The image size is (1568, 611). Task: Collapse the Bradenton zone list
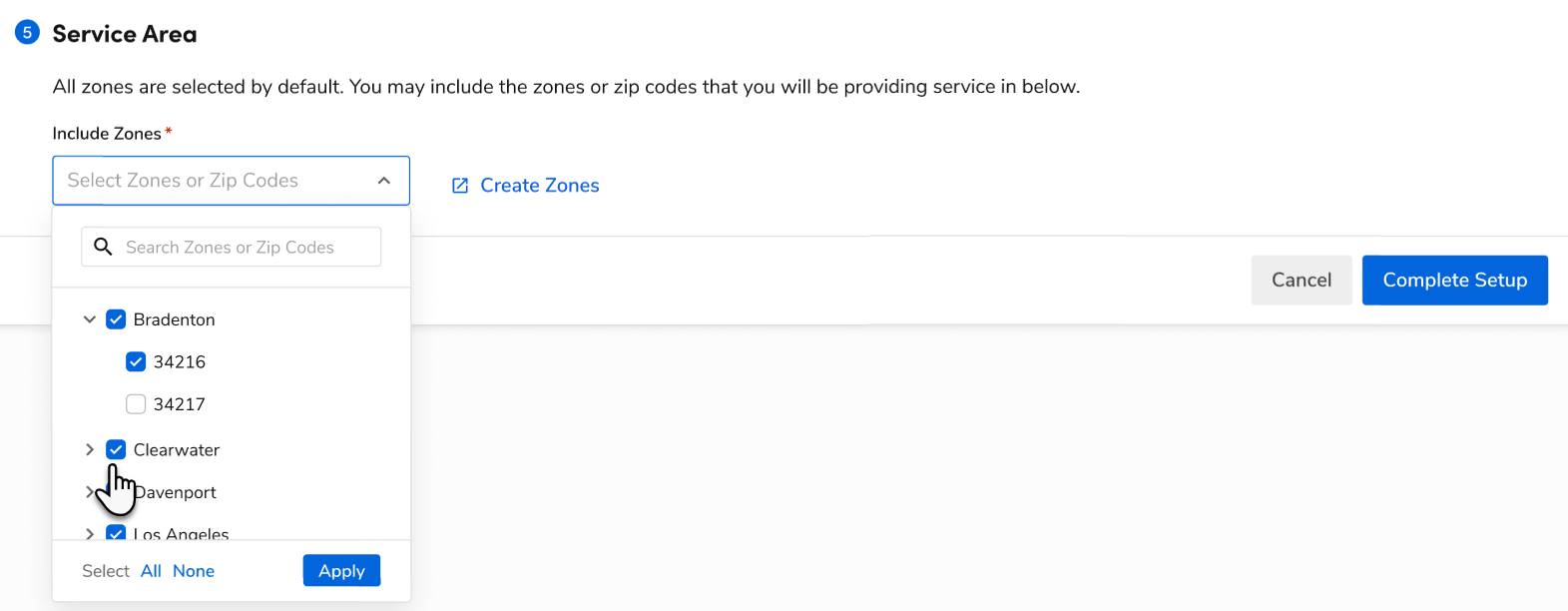(x=89, y=318)
